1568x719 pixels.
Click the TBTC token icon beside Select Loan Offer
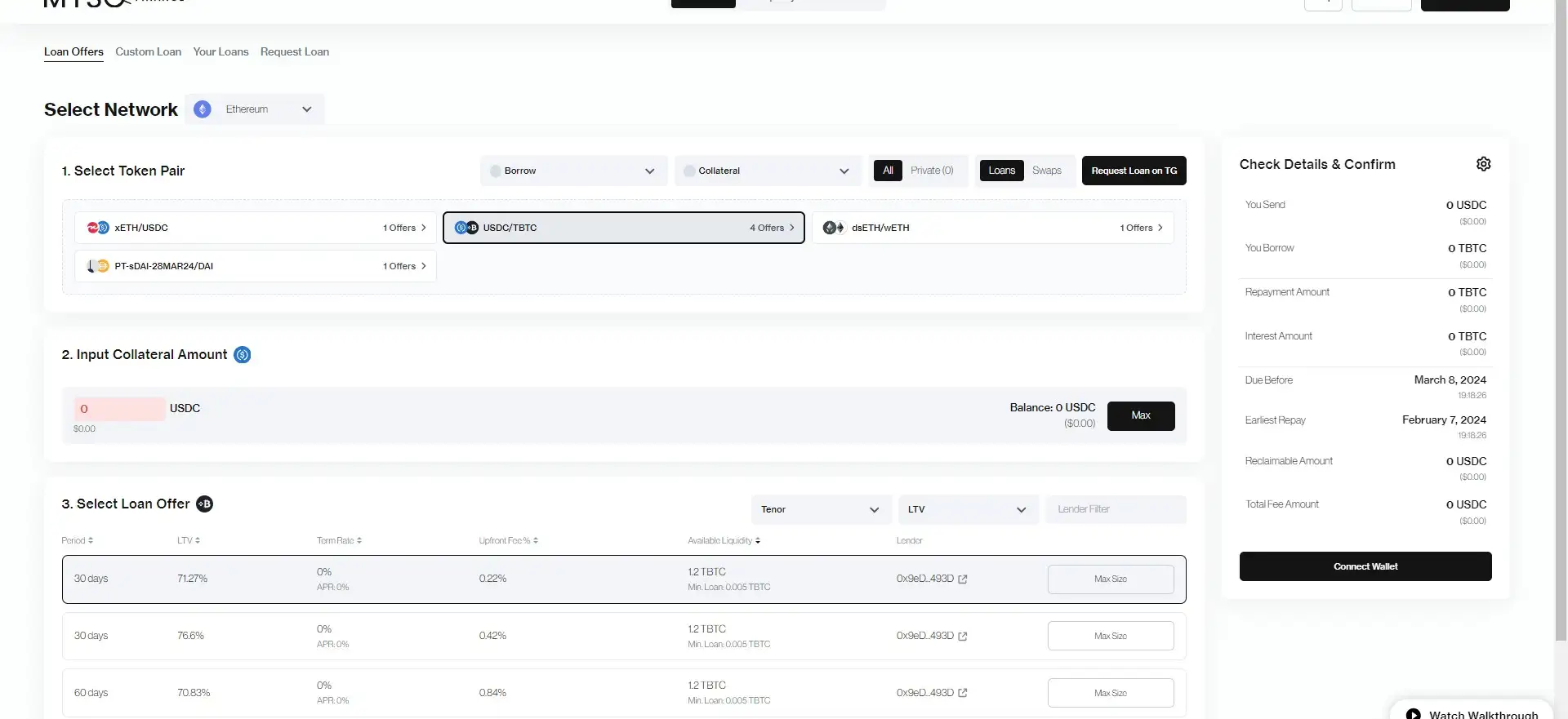(205, 504)
